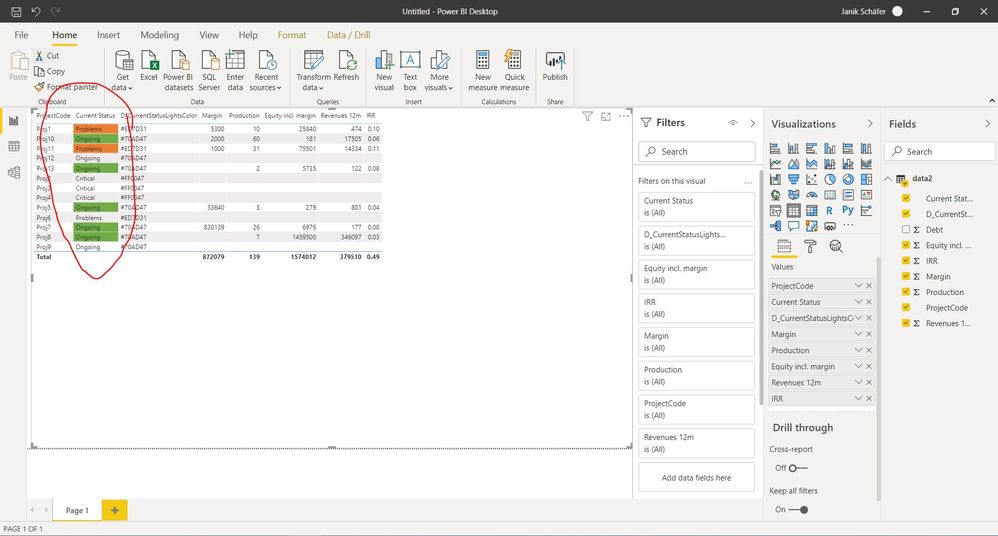998x536 pixels.
Task: Open the More visuals dropdown
Action: coord(439,70)
